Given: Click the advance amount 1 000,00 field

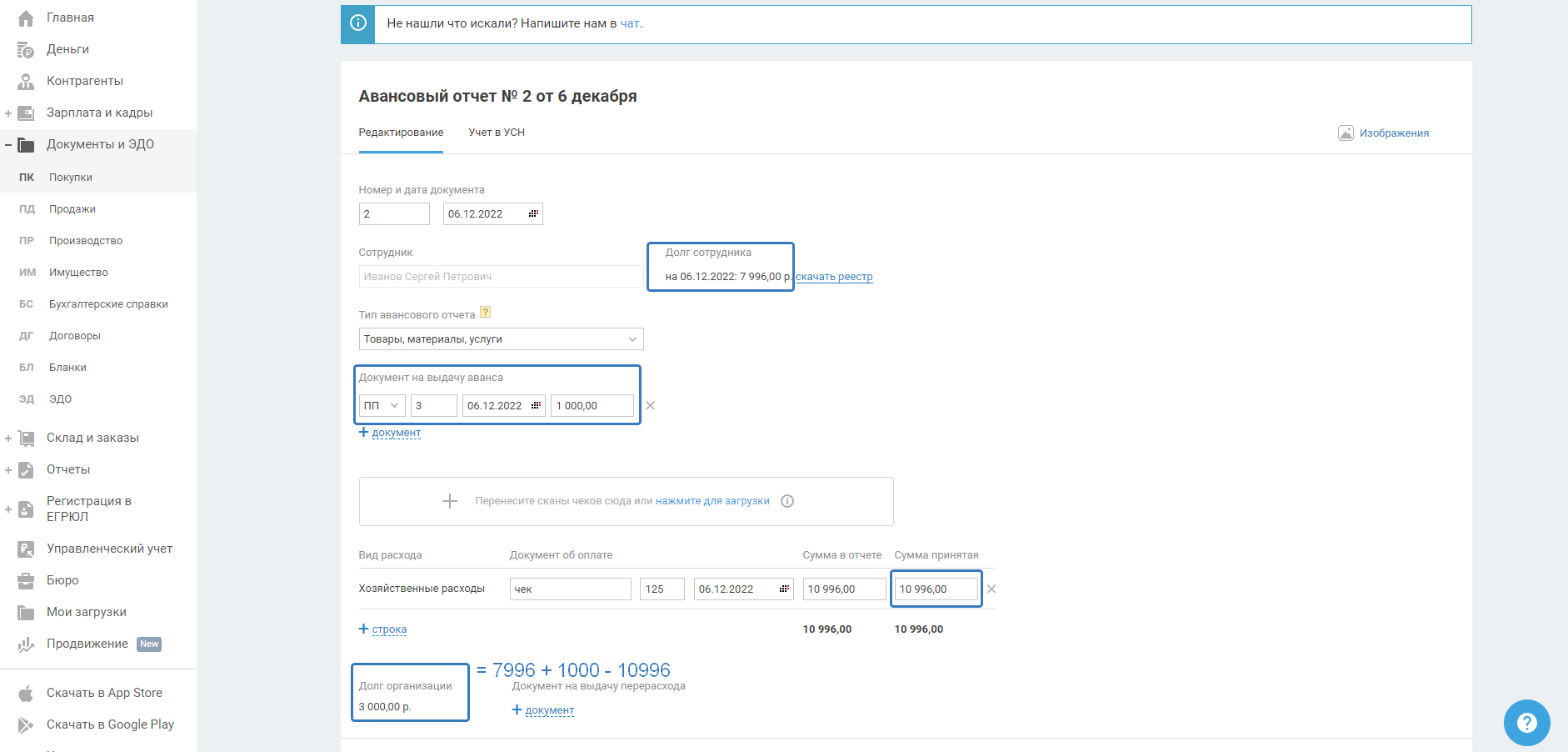Looking at the screenshot, I should (592, 406).
